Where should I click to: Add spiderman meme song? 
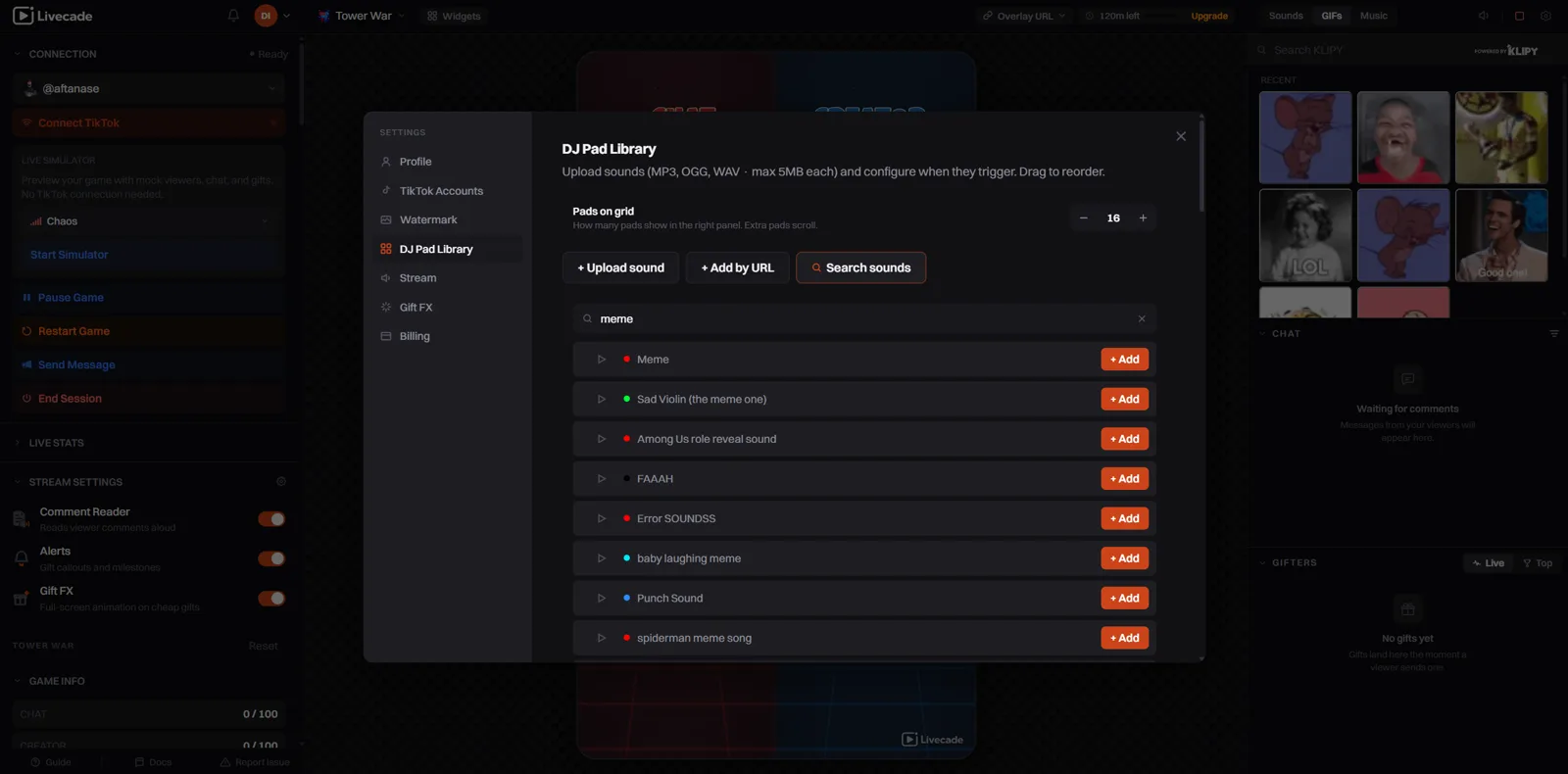point(1124,638)
